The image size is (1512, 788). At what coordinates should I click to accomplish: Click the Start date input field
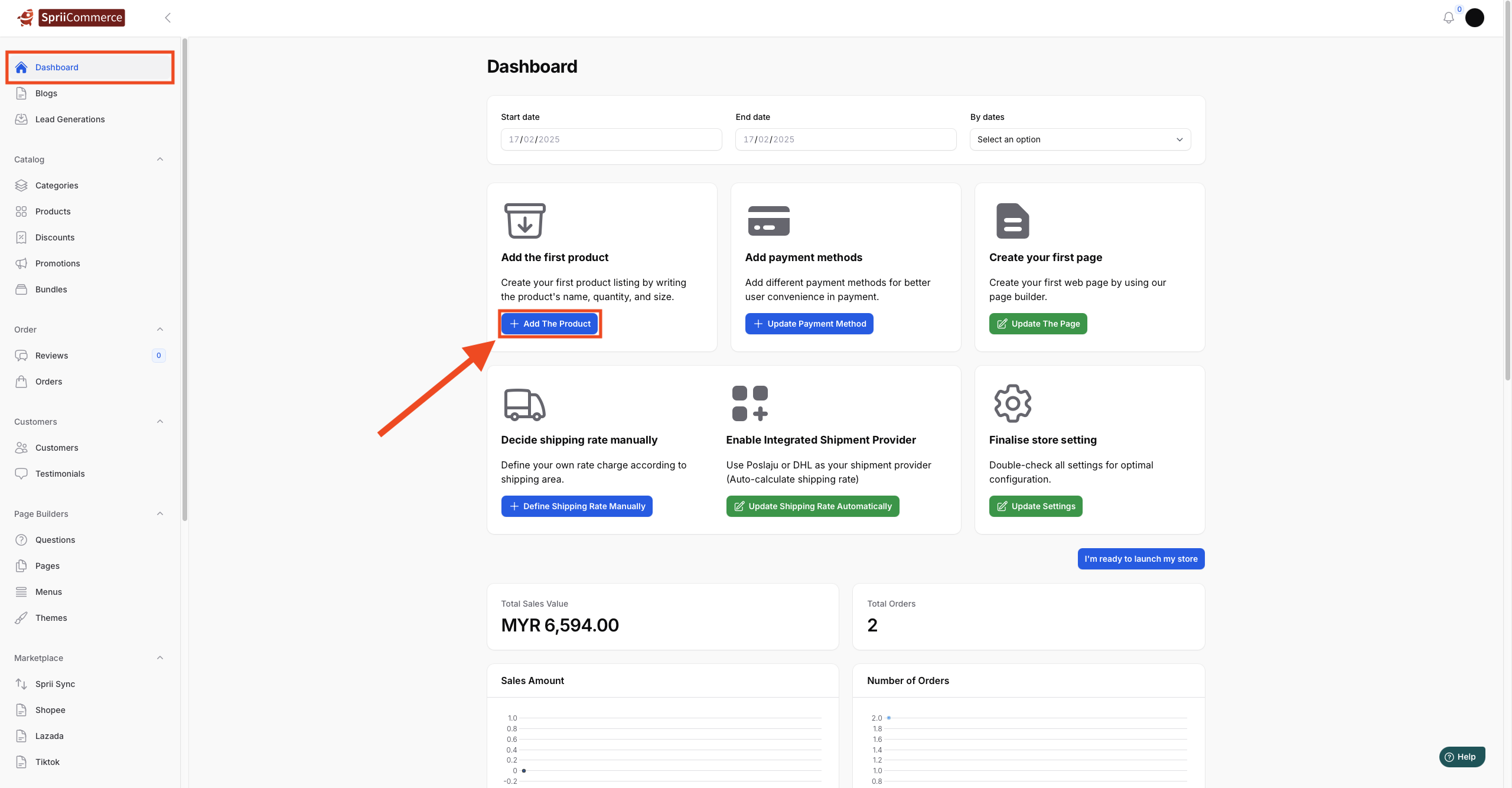click(611, 139)
